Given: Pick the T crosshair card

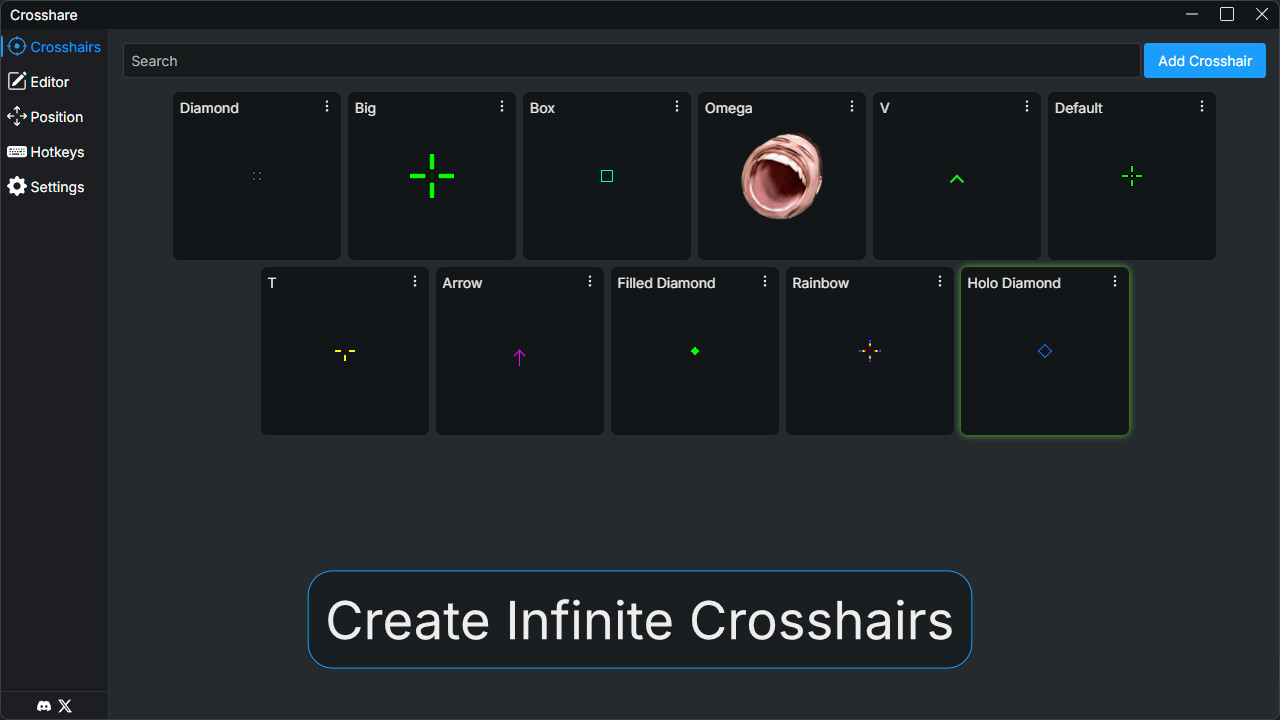Looking at the screenshot, I should point(345,352).
